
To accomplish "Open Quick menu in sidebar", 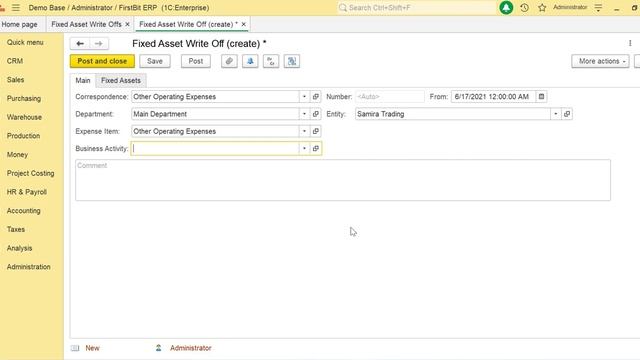I will click(25, 42).
